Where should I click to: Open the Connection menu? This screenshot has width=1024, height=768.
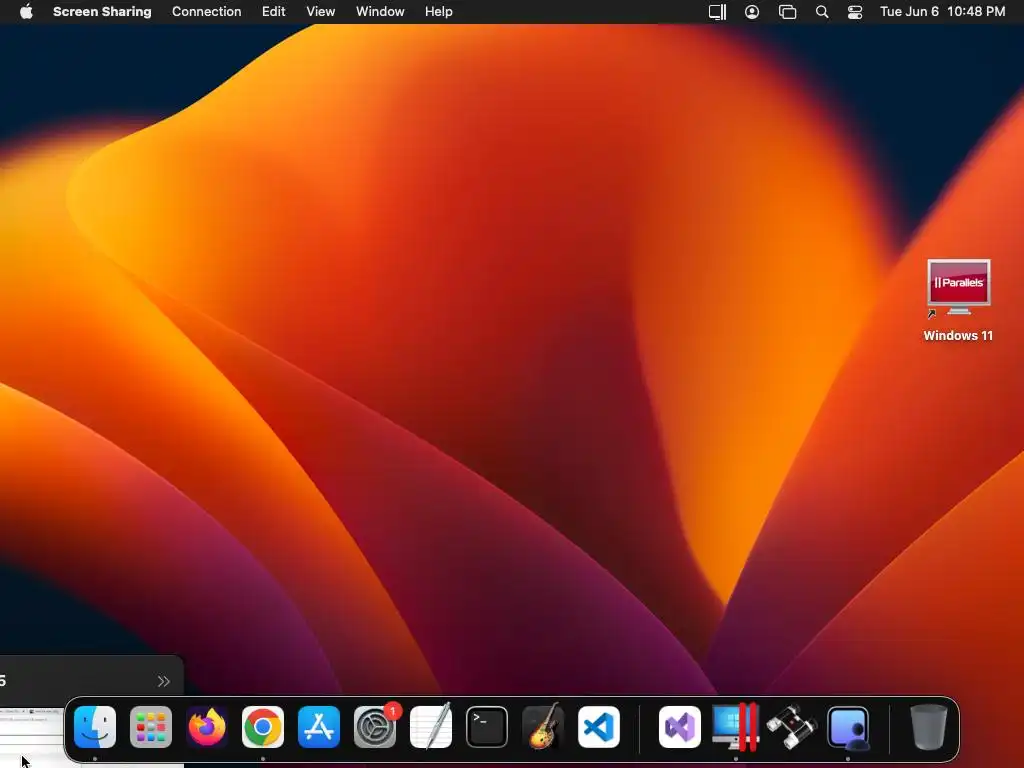(x=206, y=12)
